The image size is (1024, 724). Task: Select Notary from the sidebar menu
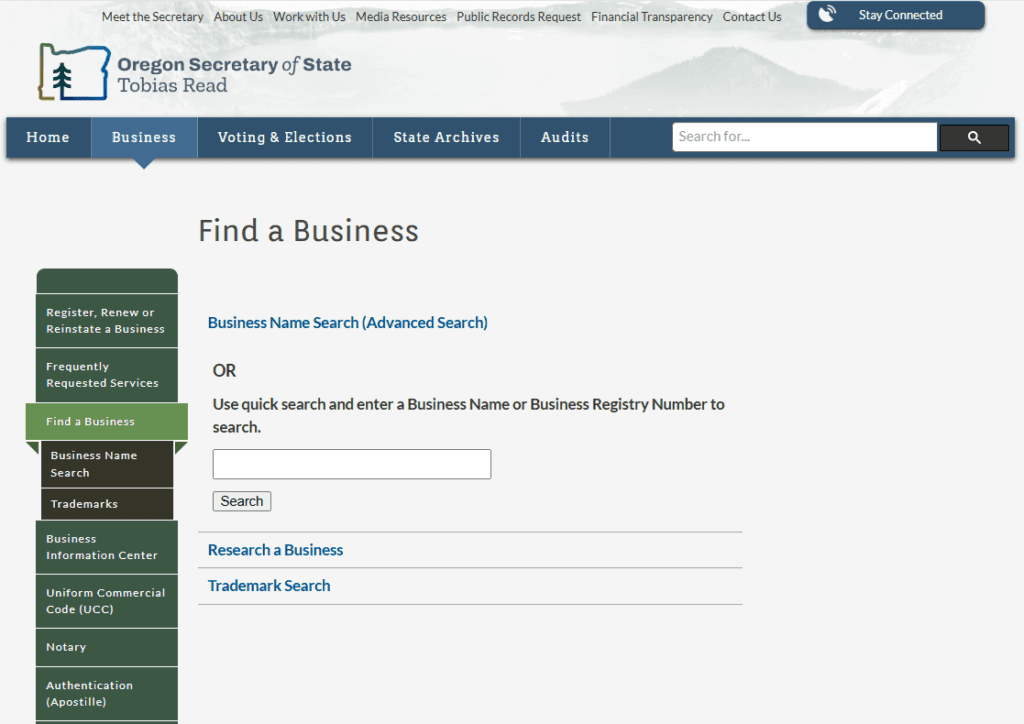[x=66, y=647]
